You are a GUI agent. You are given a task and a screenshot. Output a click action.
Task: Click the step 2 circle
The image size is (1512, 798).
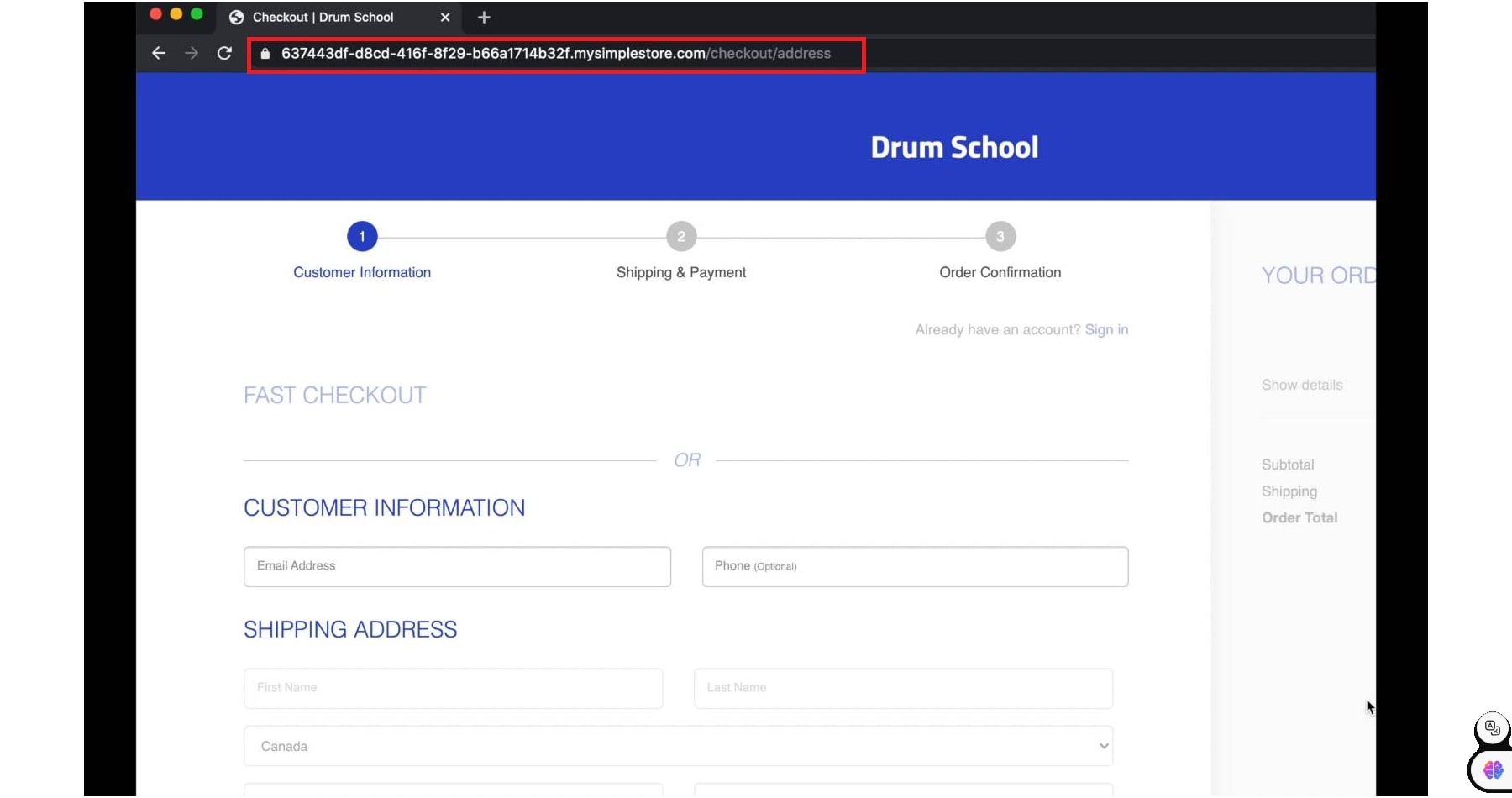pos(681,237)
